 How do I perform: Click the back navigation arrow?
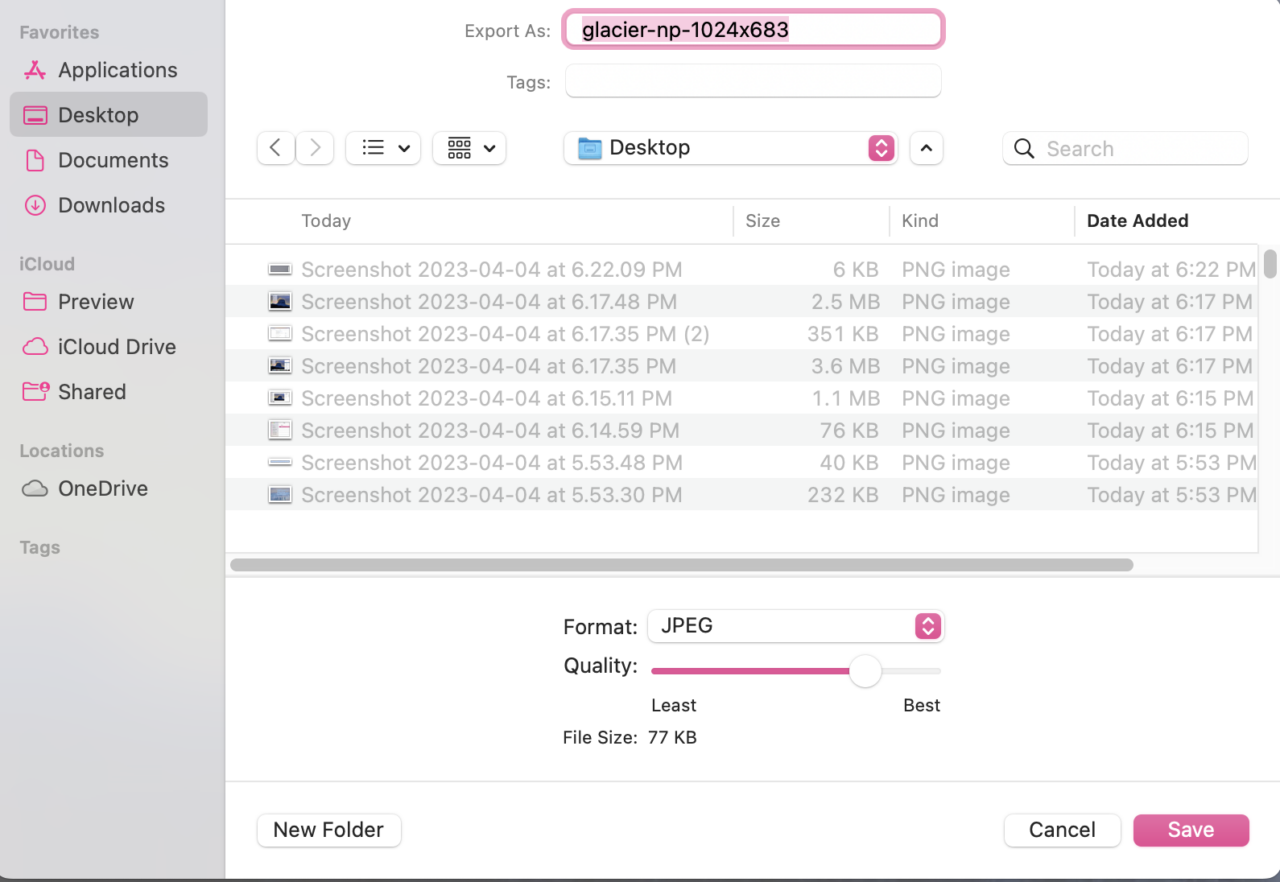click(276, 147)
